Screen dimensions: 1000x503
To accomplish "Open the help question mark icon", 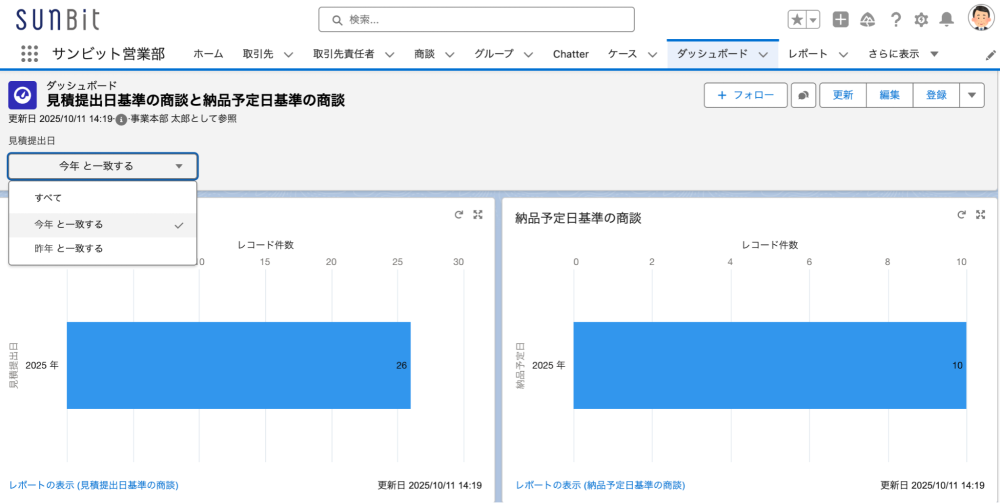I will (895, 19).
